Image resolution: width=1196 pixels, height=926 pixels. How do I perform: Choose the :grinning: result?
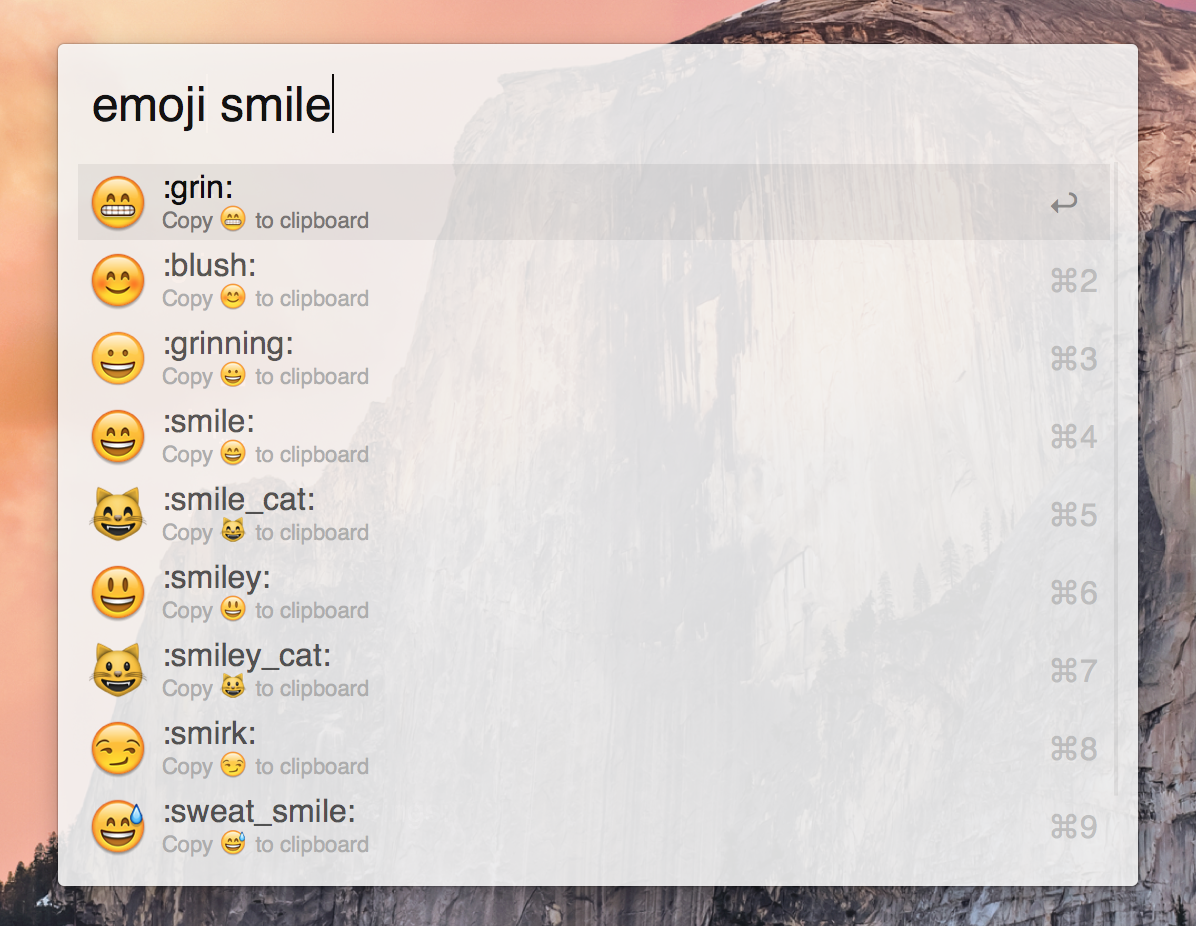[x=593, y=359]
